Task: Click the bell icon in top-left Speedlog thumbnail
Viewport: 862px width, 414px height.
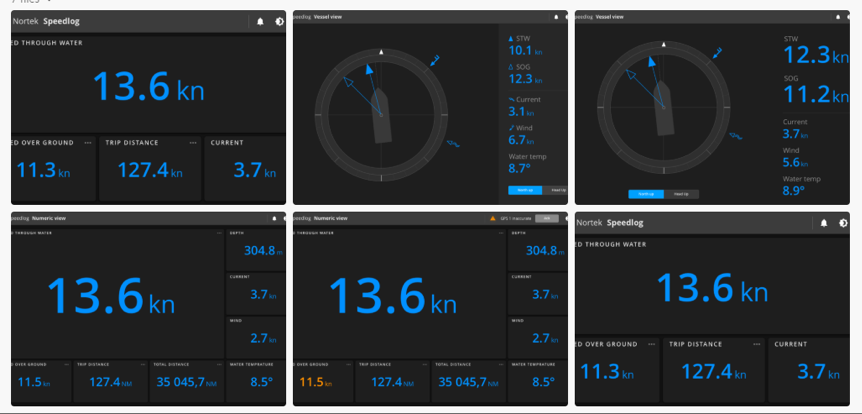Action: pos(261,22)
